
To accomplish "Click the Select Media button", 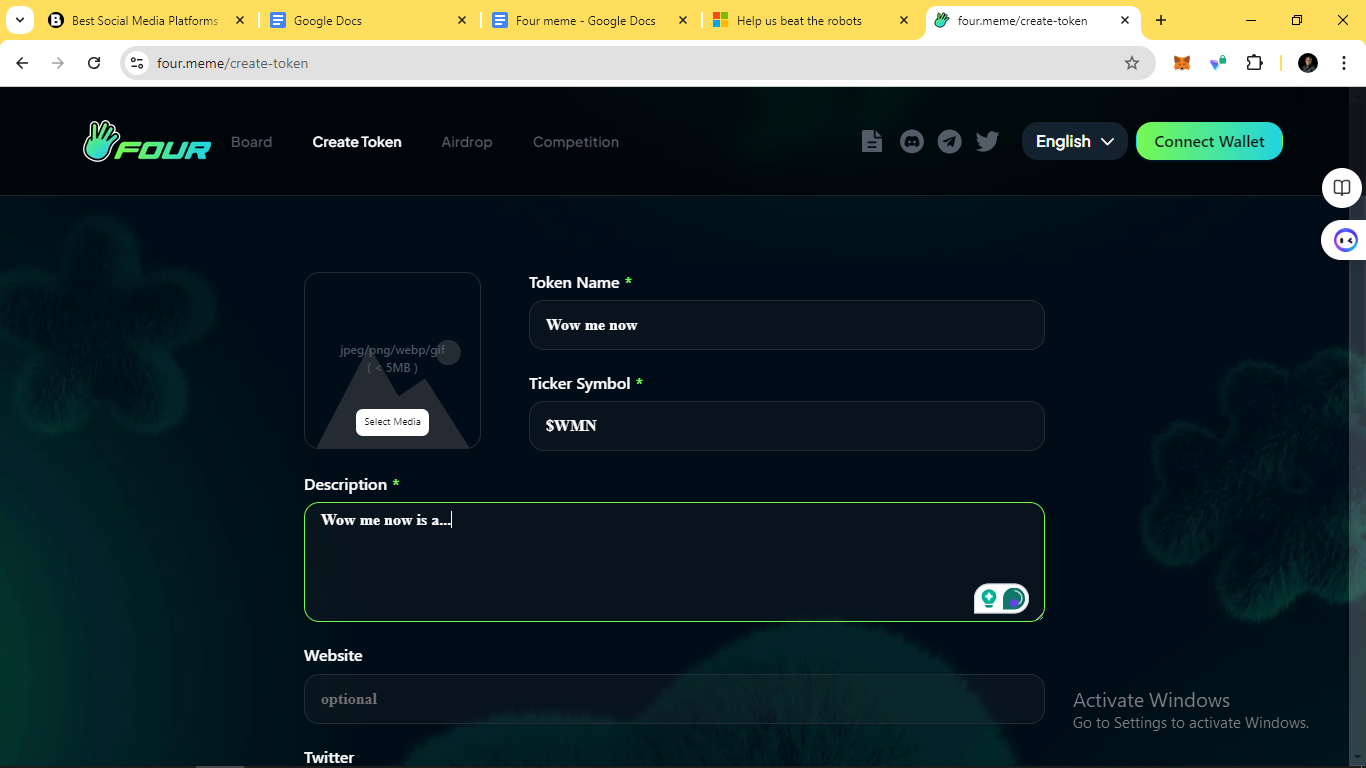I will 392,422.
